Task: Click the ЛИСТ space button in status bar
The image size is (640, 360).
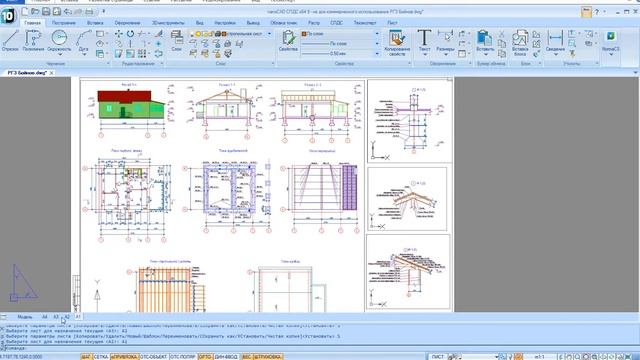Action: [437, 357]
